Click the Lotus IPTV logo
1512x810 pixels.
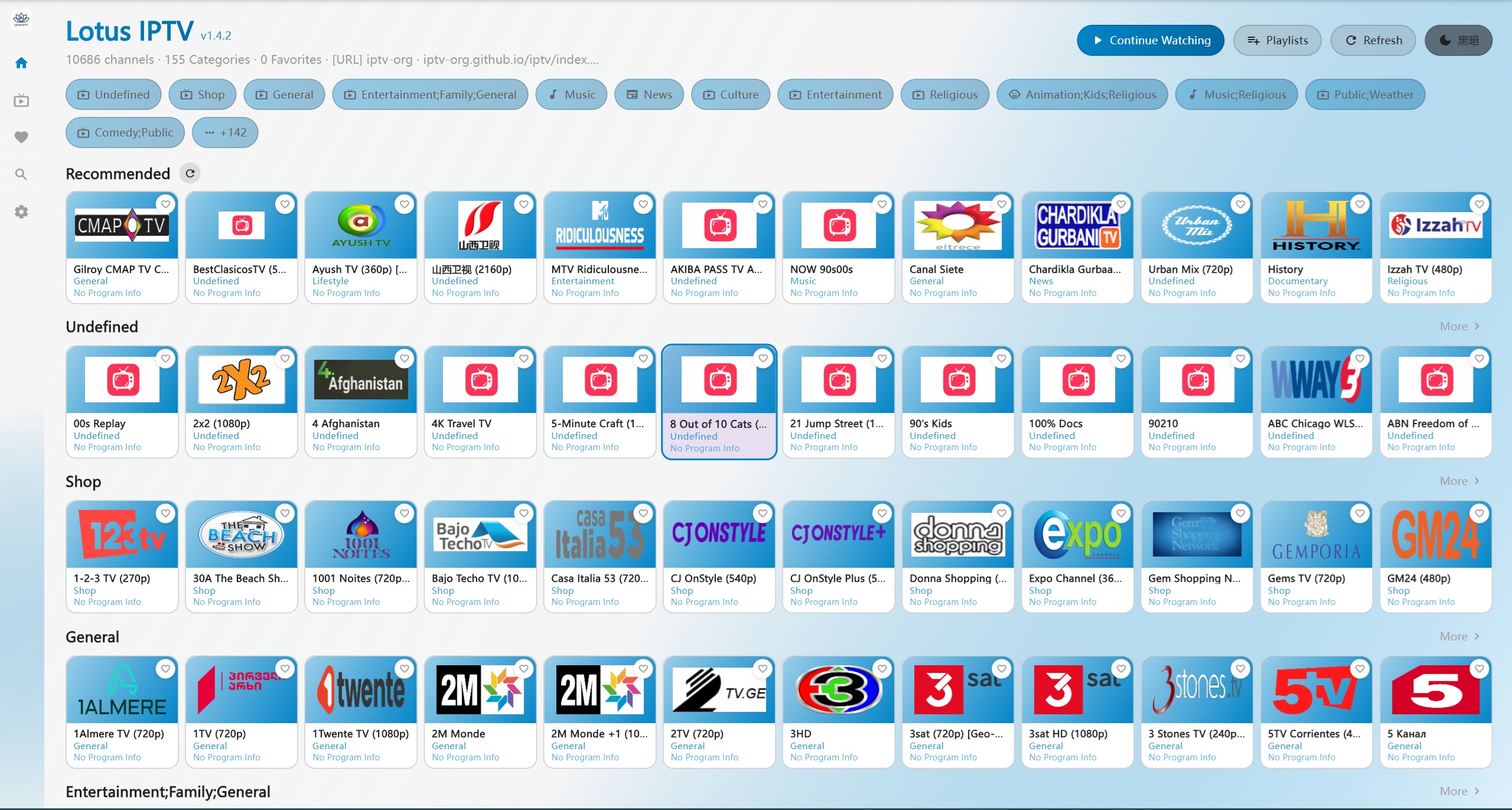click(21, 19)
